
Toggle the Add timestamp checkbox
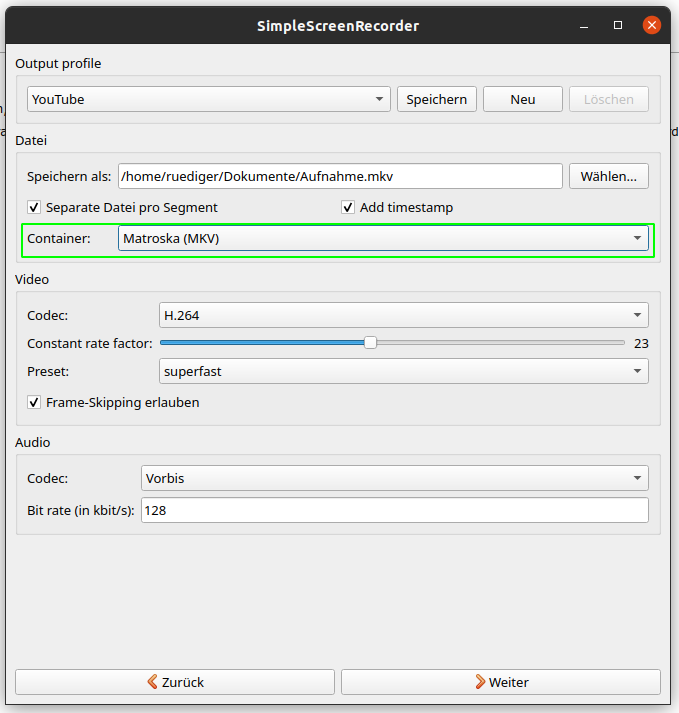point(348,207)
